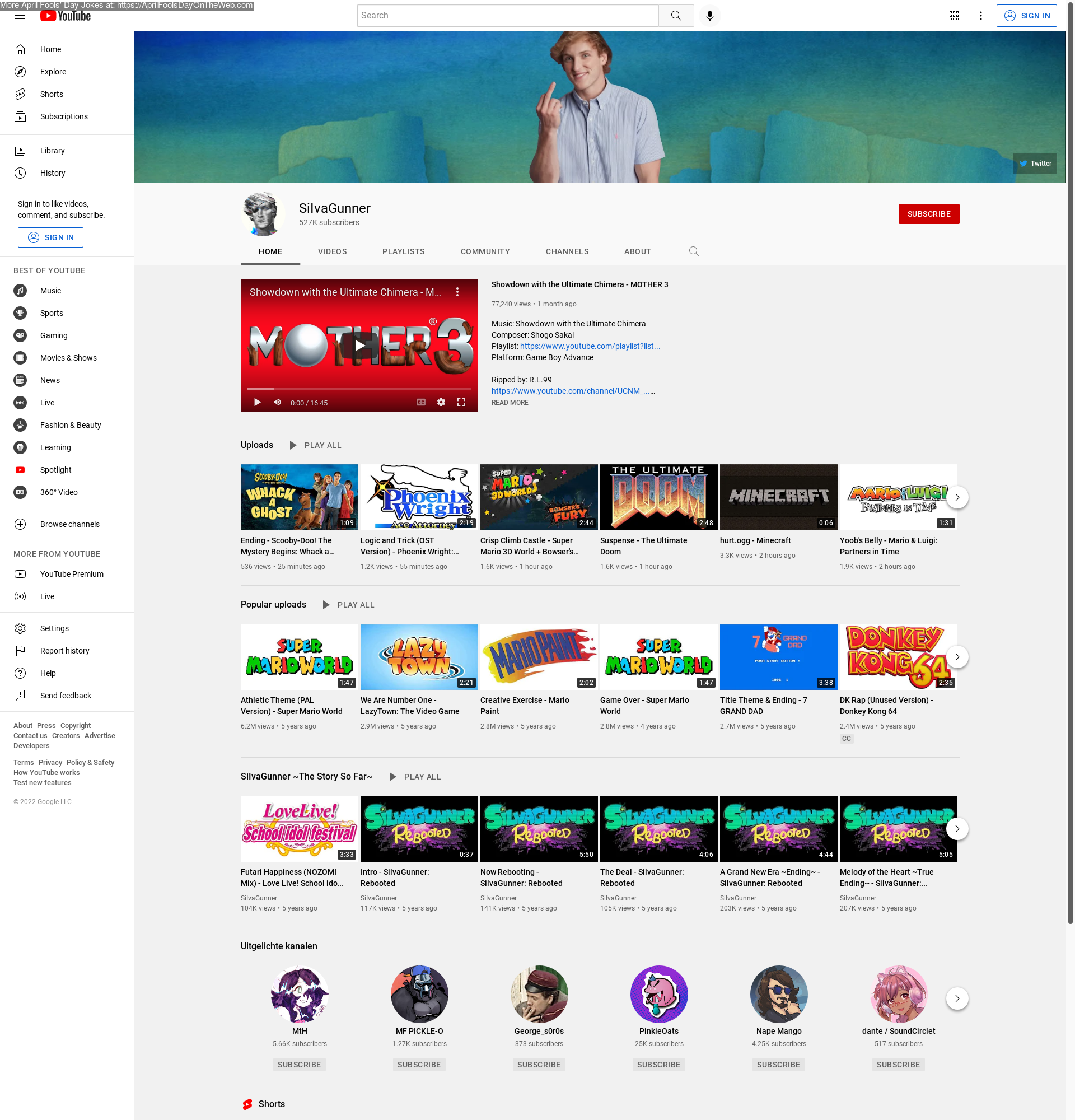Screen dimensions: 1075x1120
Task: Open News category in sidebar
Action: tap(67, 380)
